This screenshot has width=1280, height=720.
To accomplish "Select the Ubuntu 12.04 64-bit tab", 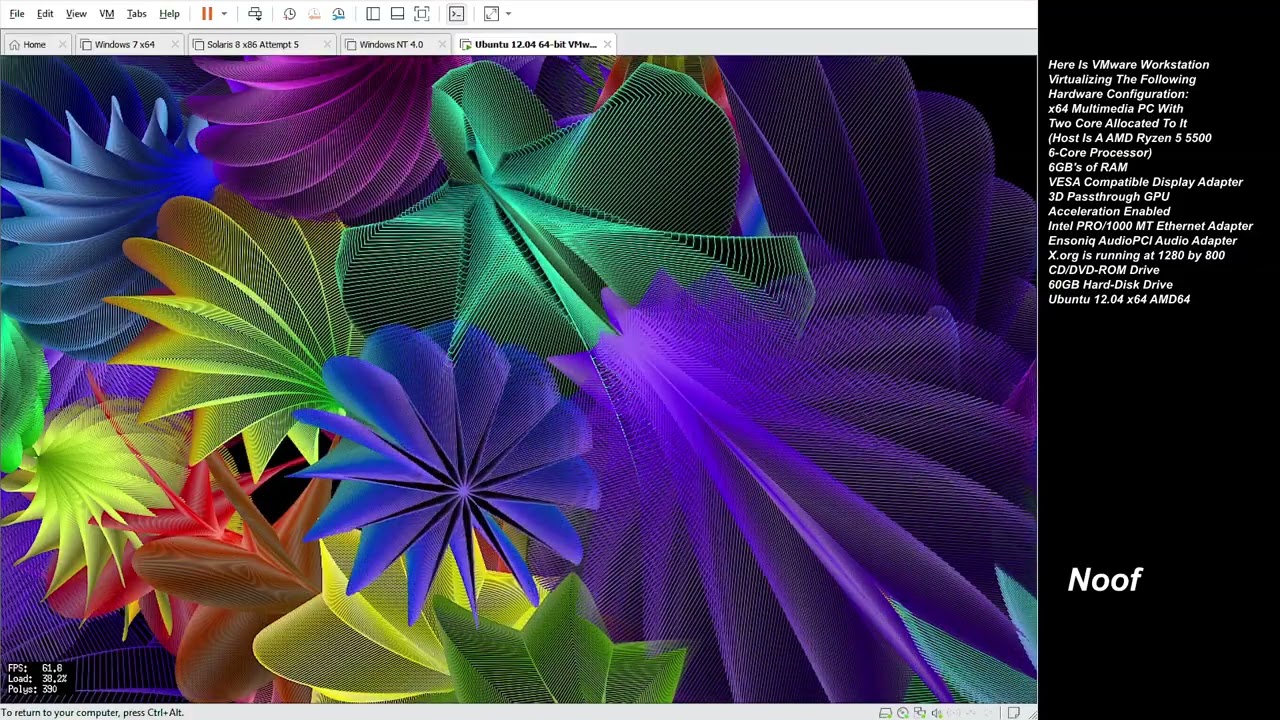I will point(535,44).
